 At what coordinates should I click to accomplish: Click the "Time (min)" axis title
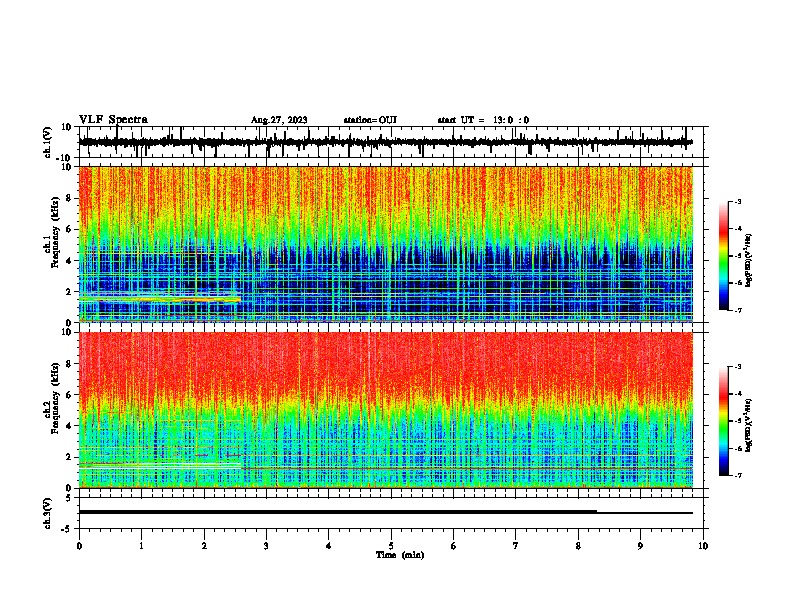400,555
